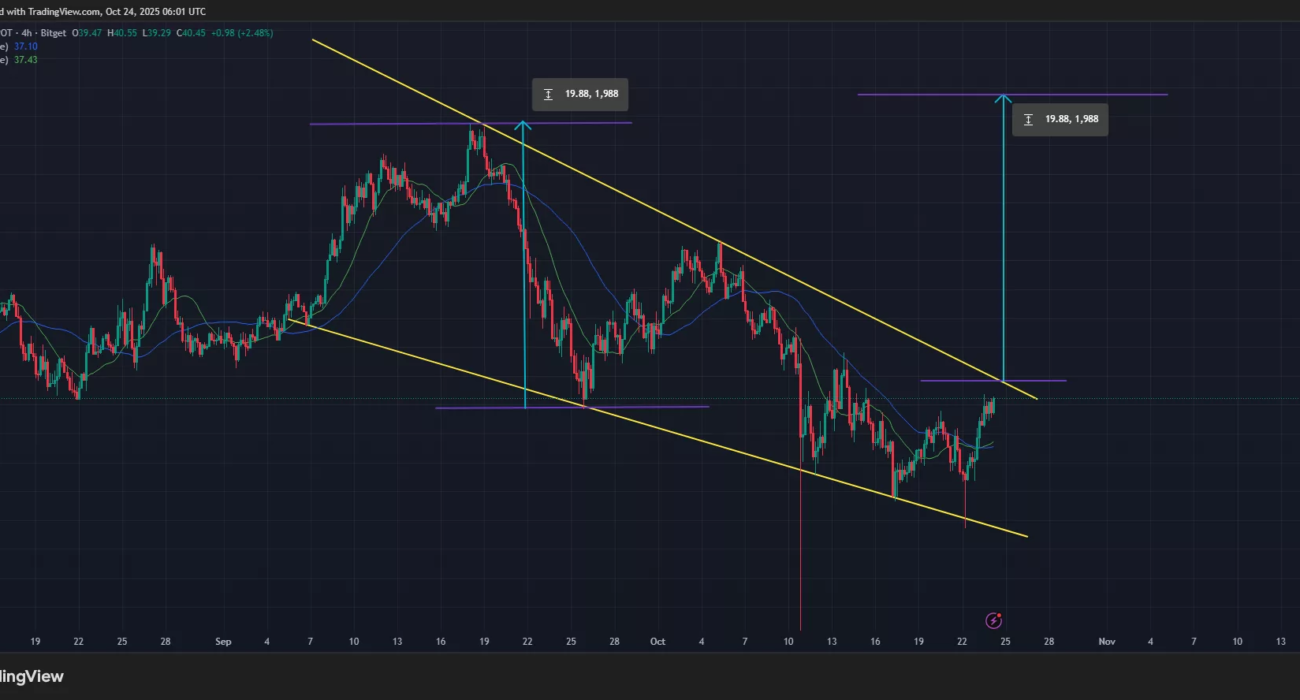Click the Sep label on the time axis
The width and height of the screenshot is (1300, 700).
click(x=223, y=641)
